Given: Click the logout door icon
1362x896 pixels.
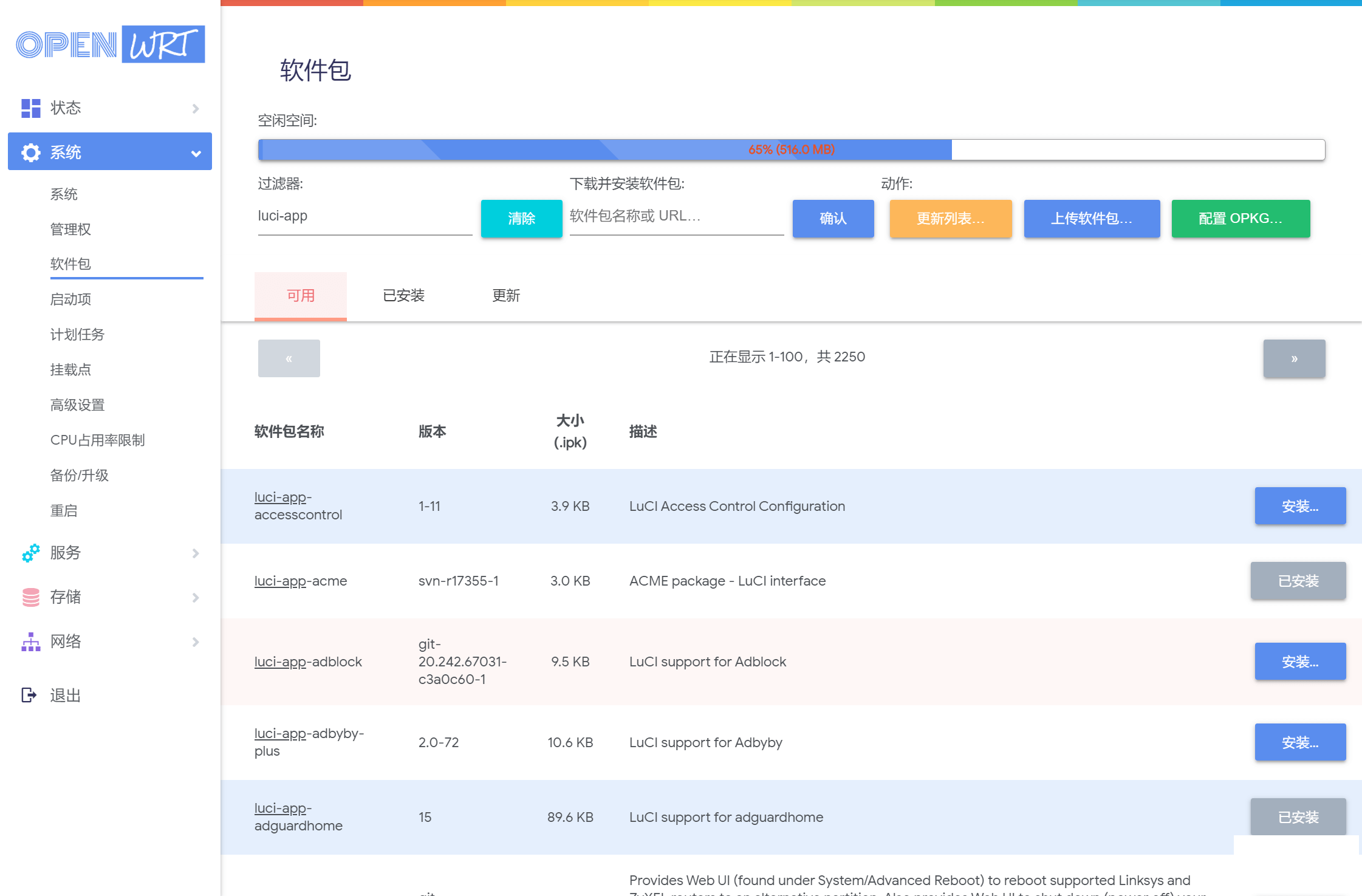Looking at the screenshot, I should (29, 695).
